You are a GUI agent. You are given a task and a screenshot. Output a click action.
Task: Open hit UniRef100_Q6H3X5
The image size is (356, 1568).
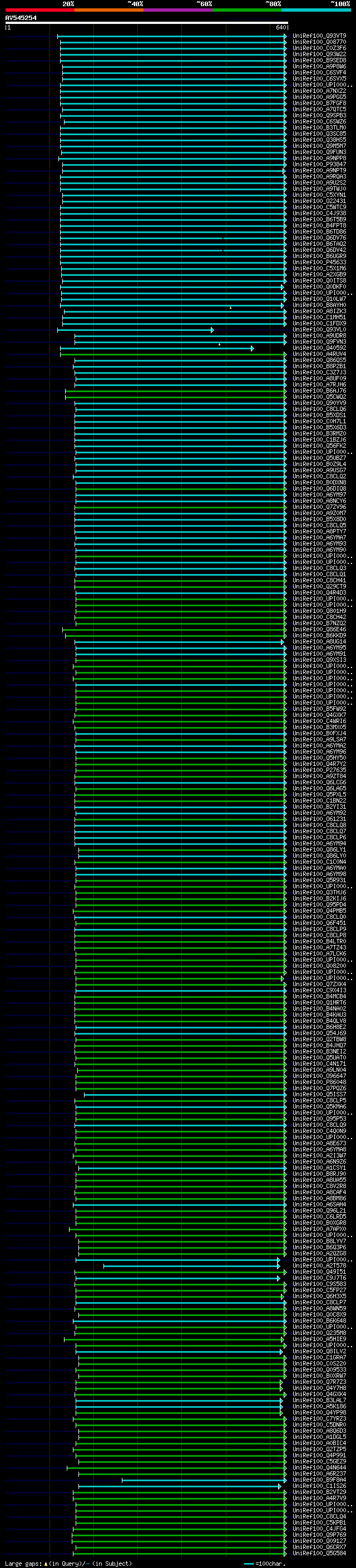[319, 1296]
